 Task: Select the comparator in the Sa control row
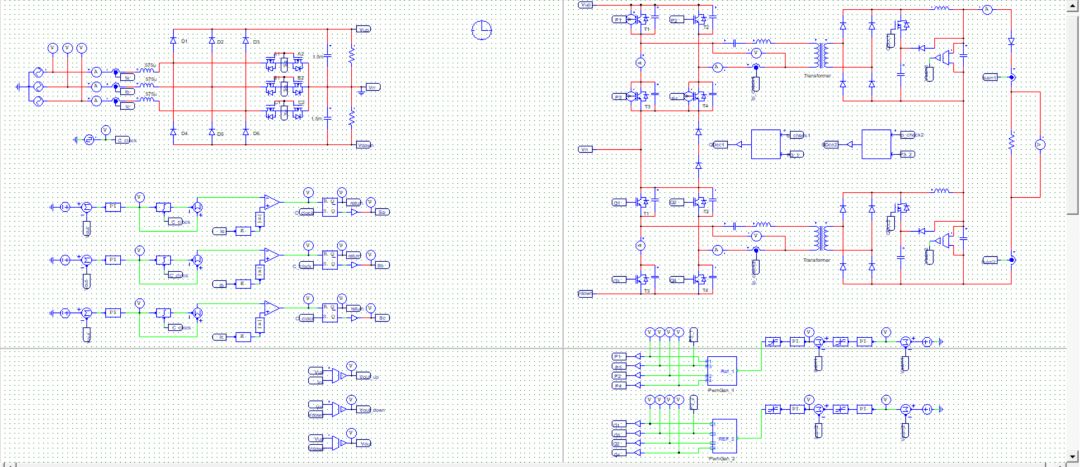click(272, 201)
